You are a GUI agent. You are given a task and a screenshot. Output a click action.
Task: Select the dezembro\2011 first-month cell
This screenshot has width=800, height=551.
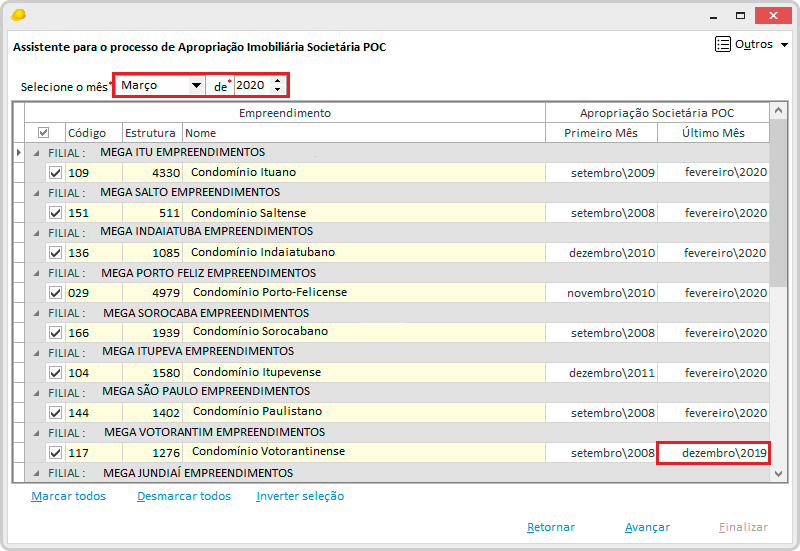[601, 372]
